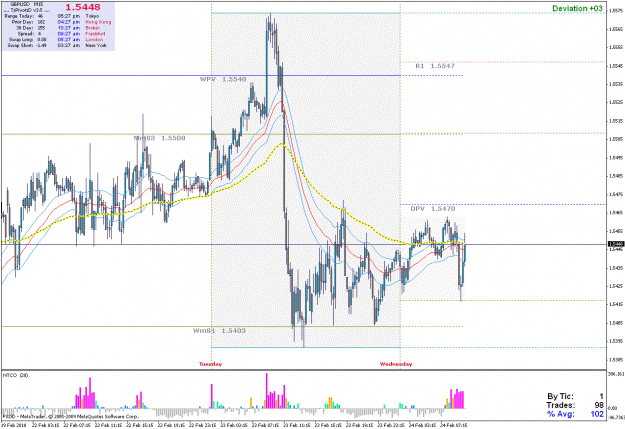The image size is (625, 429).
Task: Click the red Tuesday day separator label
Action: [x=210, y=364]
